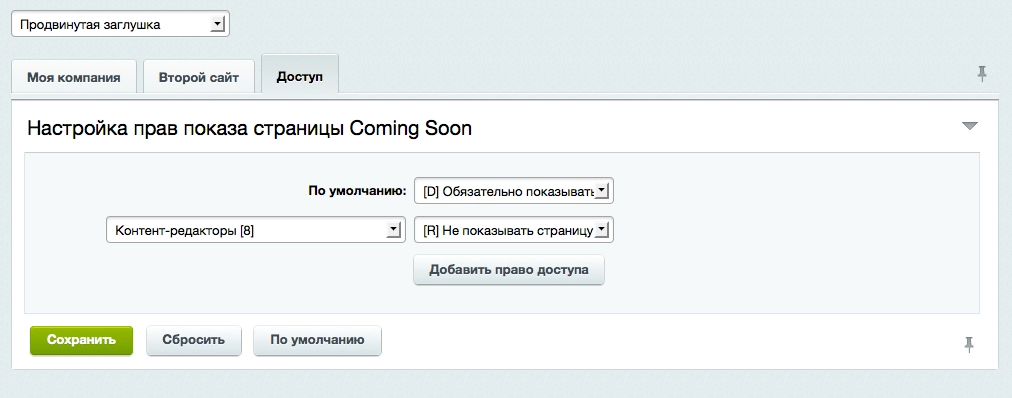Click Добавить право доступа button

pyautogui.click(x=509, y=270)
